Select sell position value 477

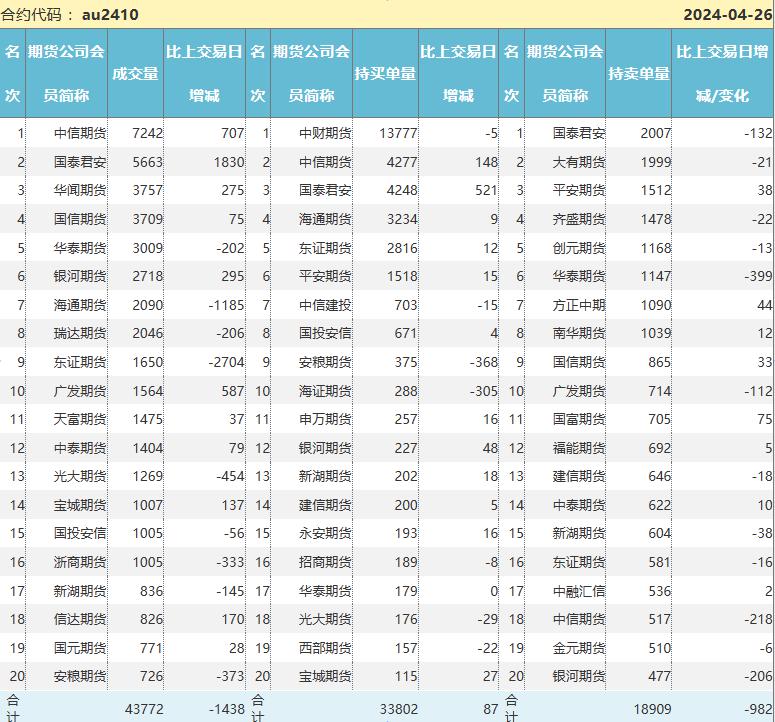pyautogui.click(x=660, y=676)
